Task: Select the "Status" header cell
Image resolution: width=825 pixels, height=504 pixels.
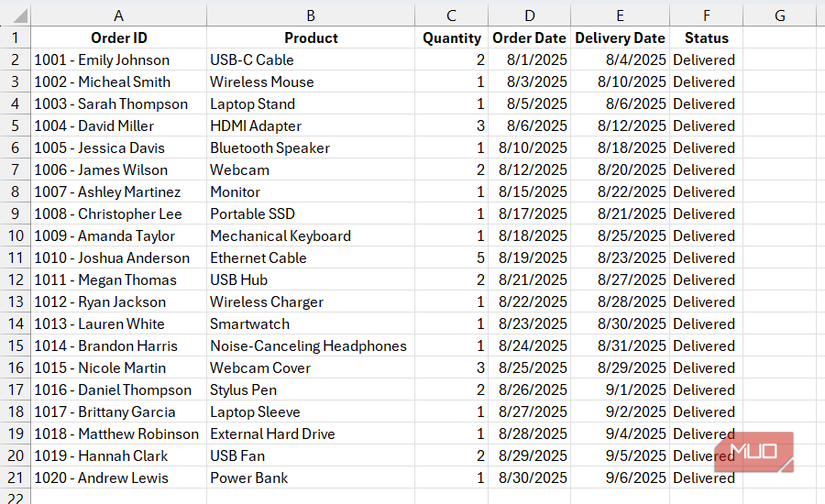Action: pos(706,38)
